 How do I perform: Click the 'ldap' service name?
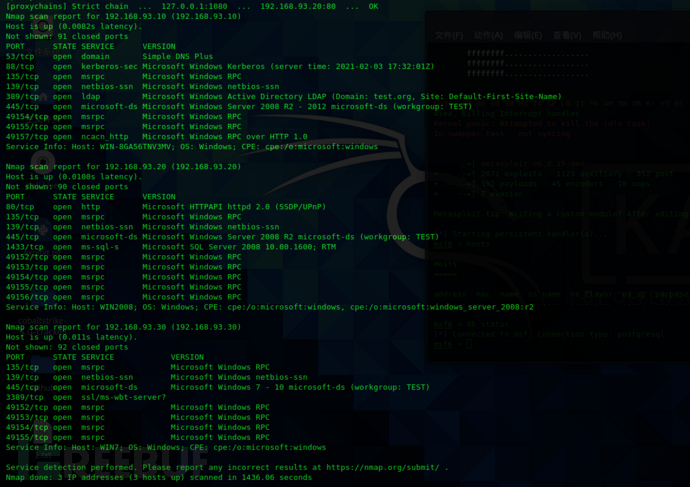pos(91,96)
